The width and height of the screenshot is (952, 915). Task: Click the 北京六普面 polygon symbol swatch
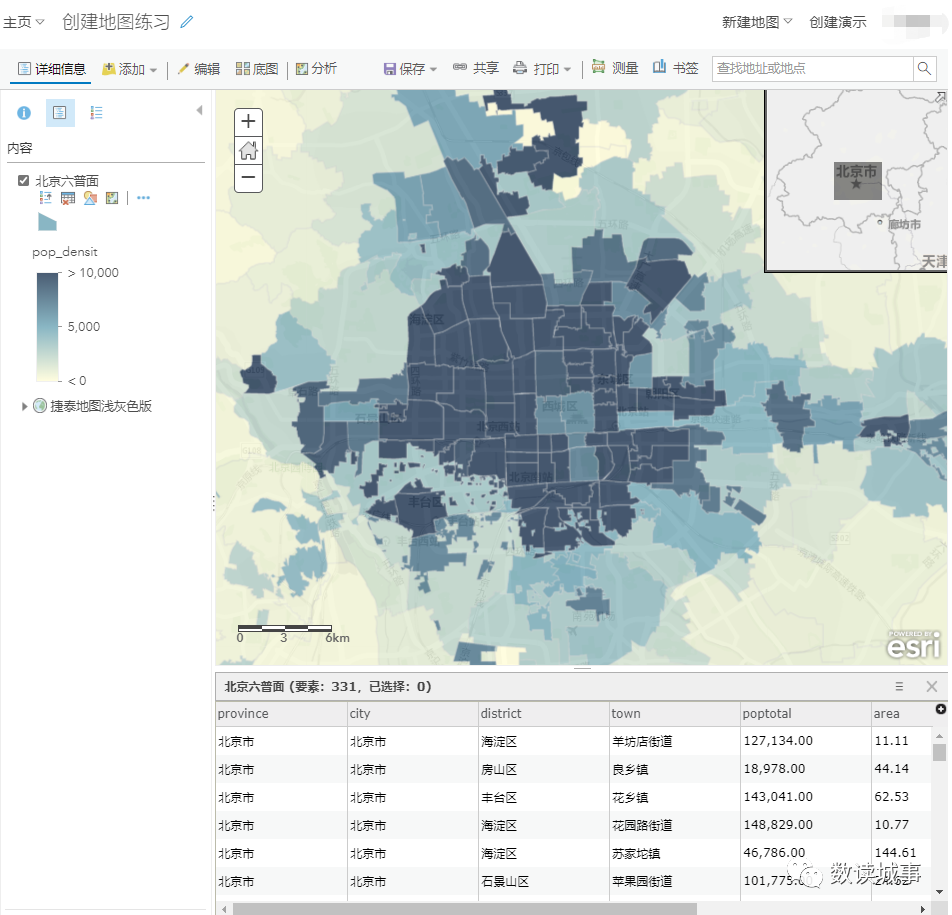coord(47,222)
